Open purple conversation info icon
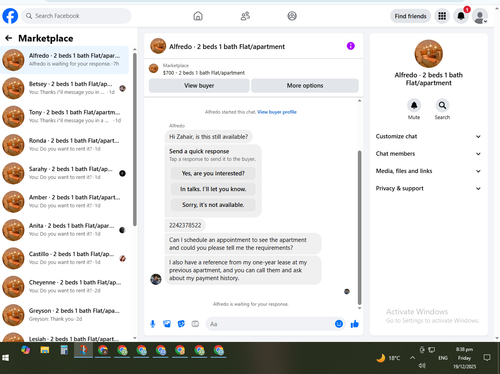This screenshot has width=500, height=374. 351,46
